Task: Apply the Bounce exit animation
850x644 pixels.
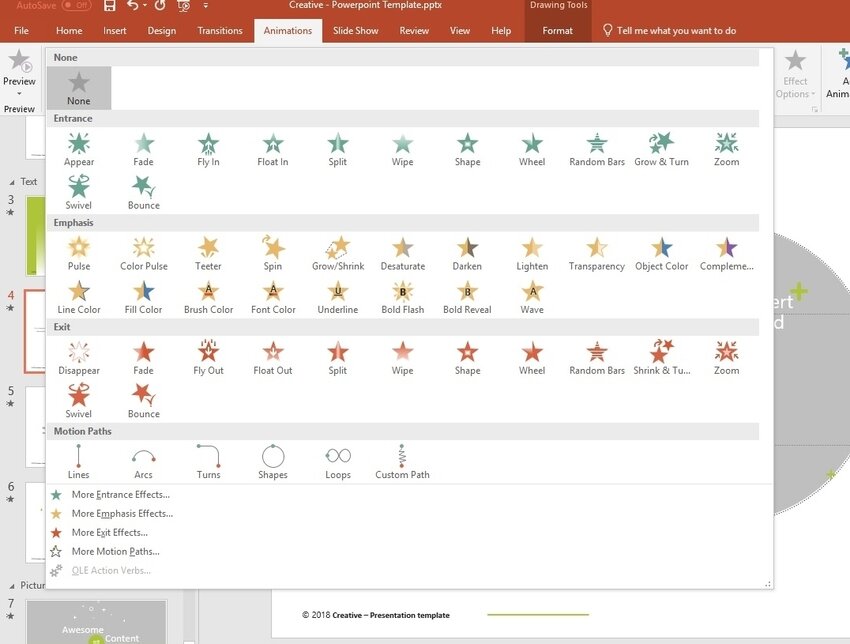Action: click(x=144, y=401)
